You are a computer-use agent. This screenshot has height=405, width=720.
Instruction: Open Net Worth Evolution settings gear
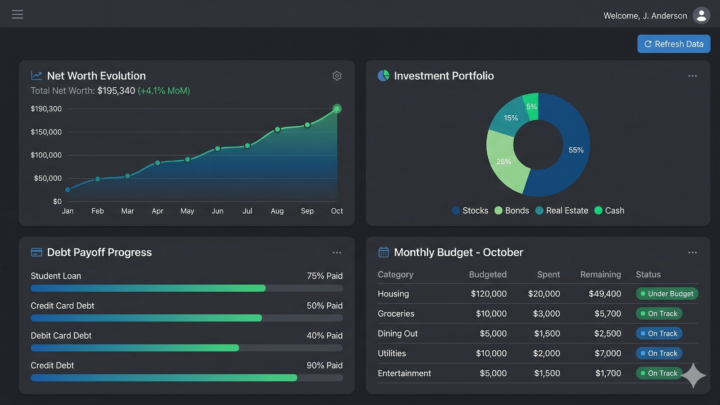[337, 76]
